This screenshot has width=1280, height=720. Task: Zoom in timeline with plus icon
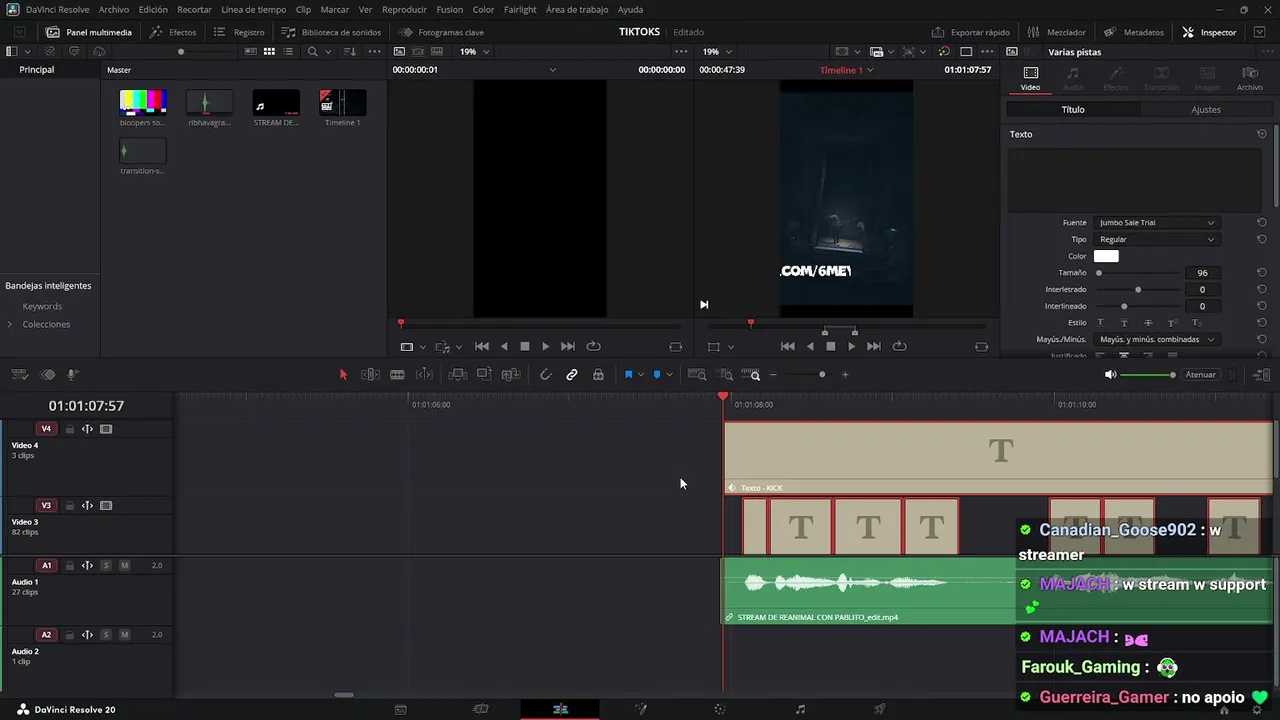(x=845, y=374)
